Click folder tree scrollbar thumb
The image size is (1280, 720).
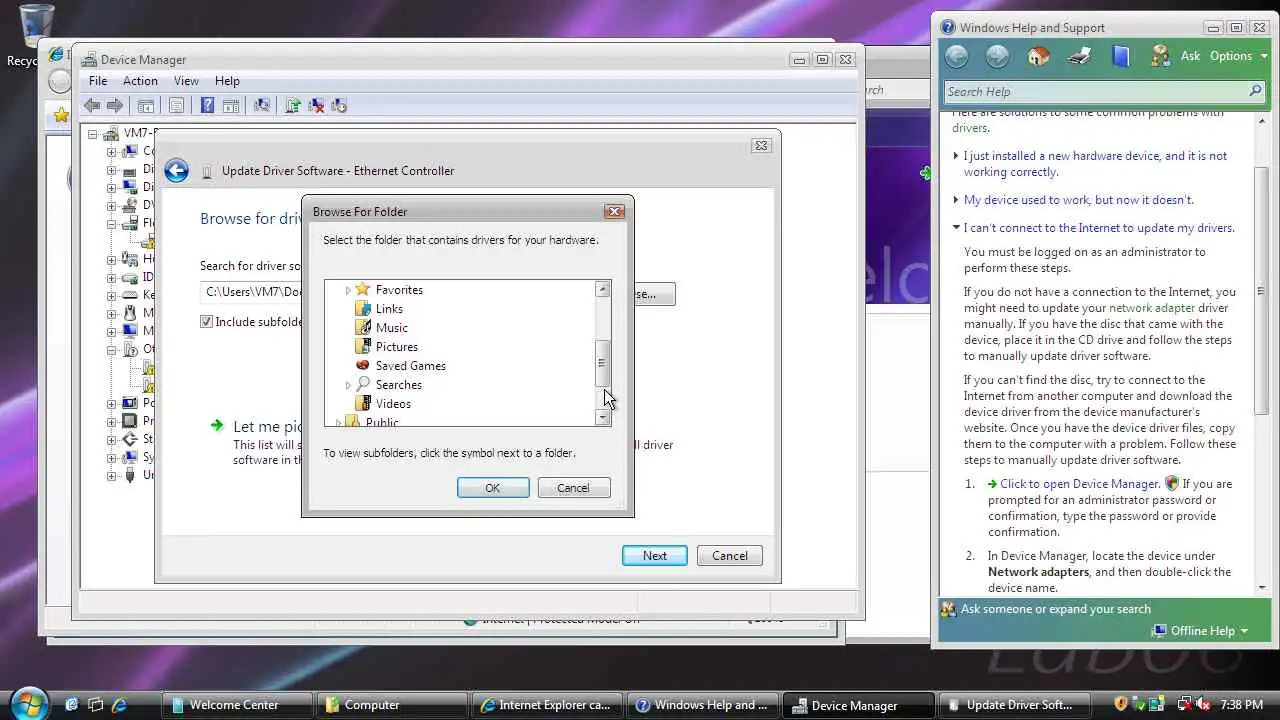[602, 363]
